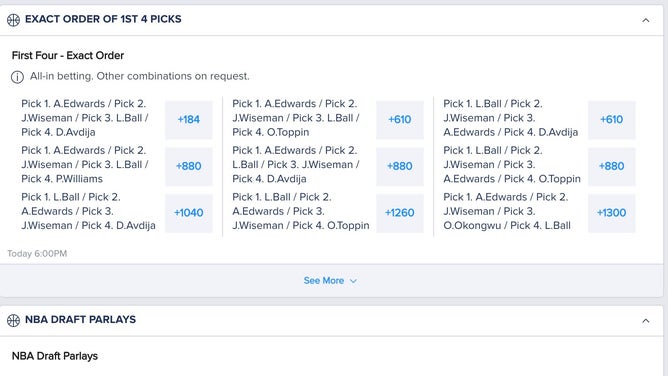The height and width of the screenshot is (376, 668).
Task: Choose the +1040 odds button
Action: click(x=189, y=213)
